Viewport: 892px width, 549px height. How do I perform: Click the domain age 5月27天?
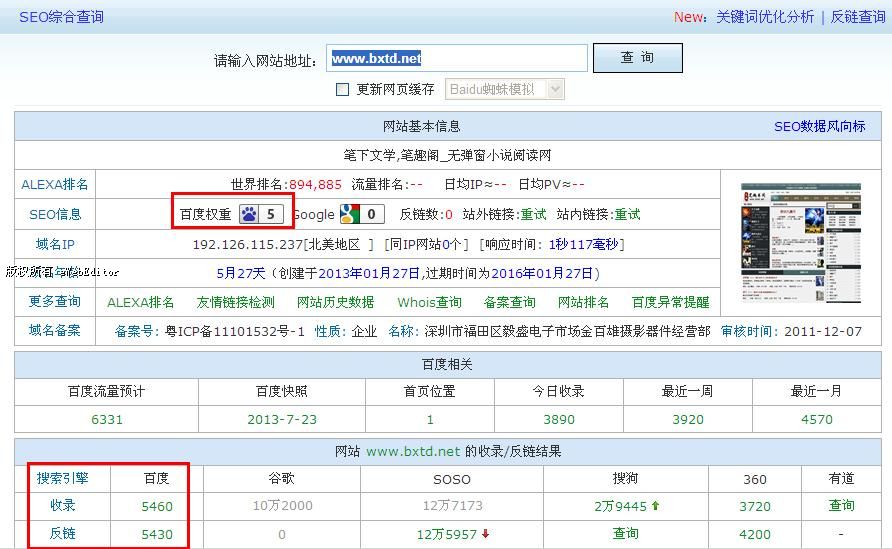(241, 274)
